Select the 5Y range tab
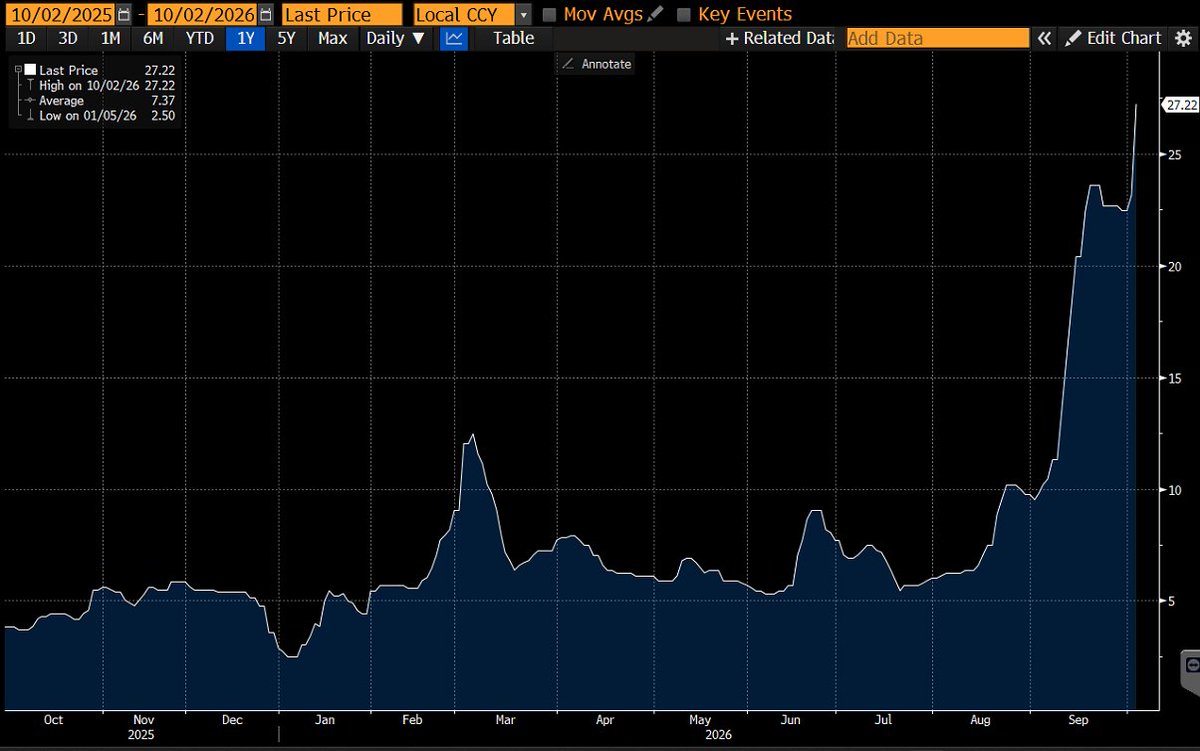The width and height of the screenshot is (1200, 751). [x=286, y=38]
